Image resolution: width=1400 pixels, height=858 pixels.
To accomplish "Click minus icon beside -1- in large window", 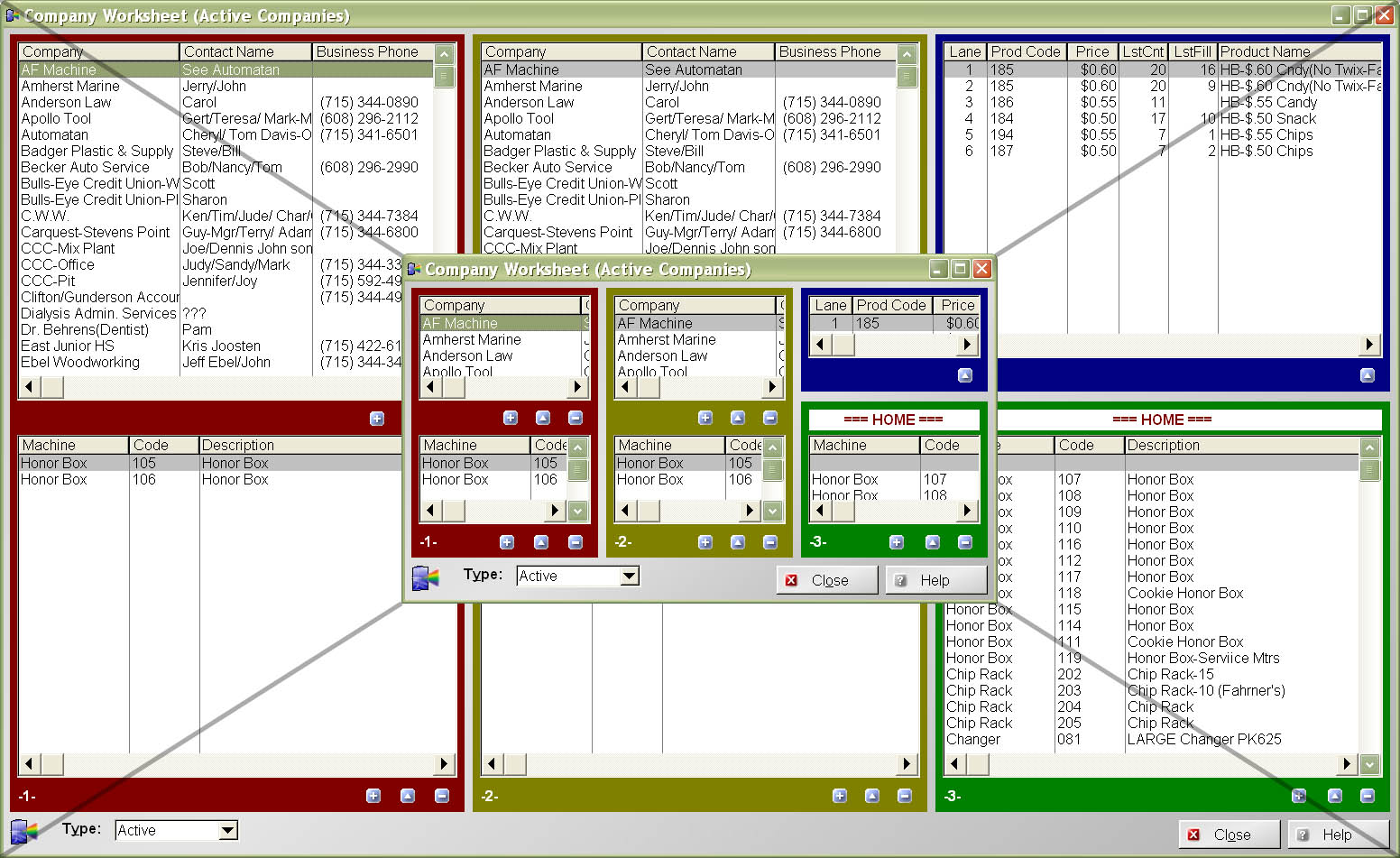I will pos(441,796).
